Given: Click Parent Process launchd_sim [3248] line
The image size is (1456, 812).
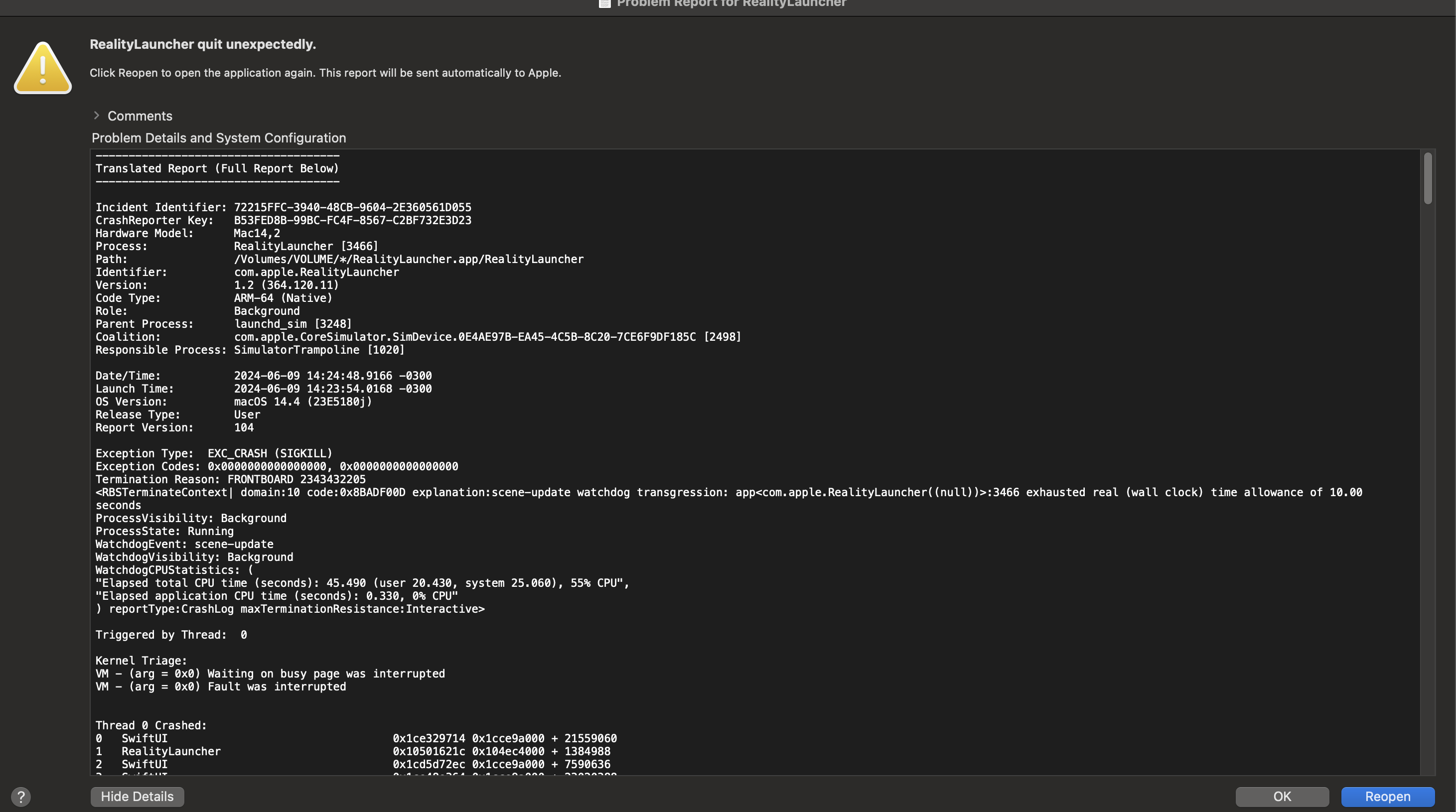Looking at the screenshot, I should point(224,324).
